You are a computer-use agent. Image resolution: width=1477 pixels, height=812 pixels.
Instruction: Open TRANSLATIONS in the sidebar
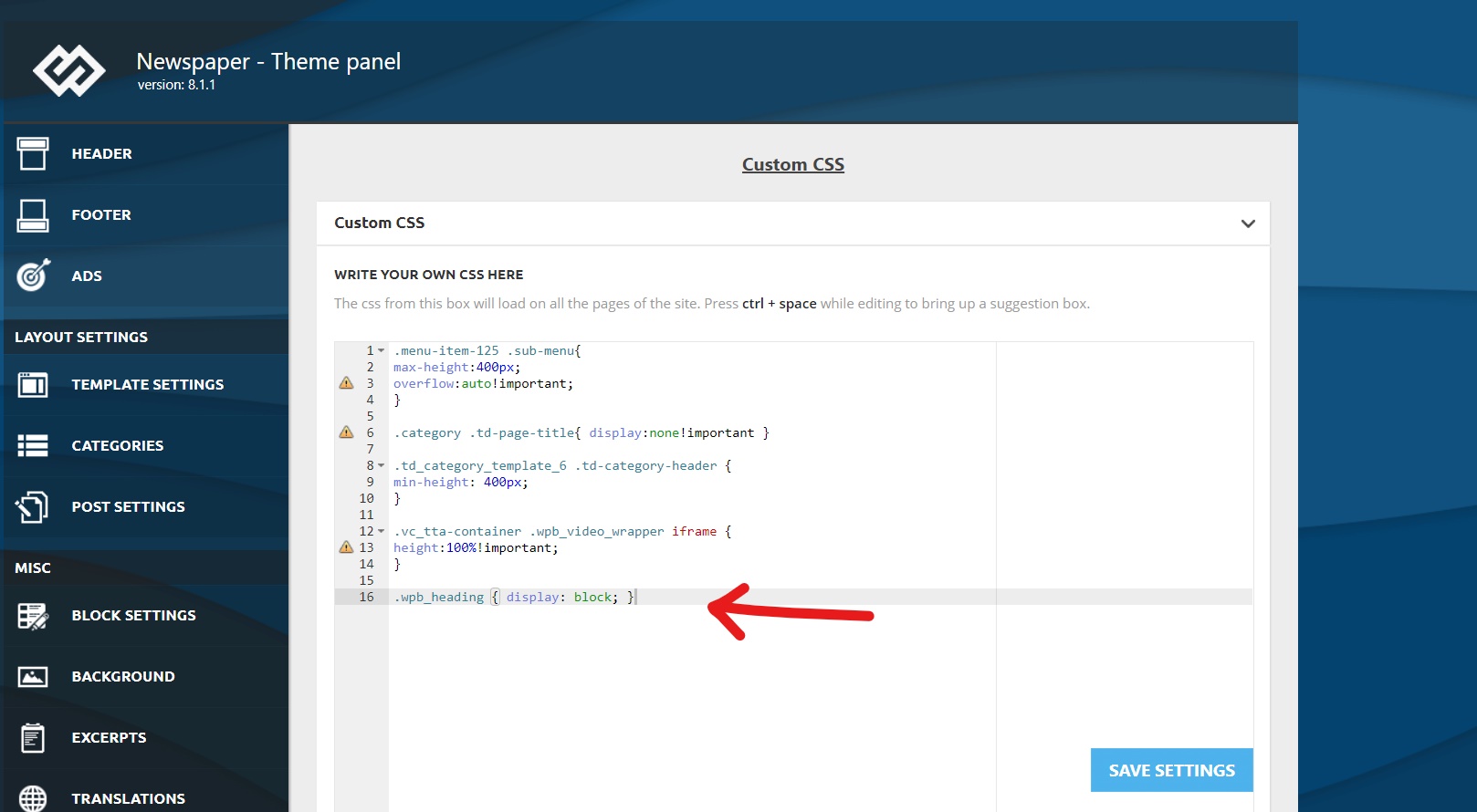coord(146,798)
